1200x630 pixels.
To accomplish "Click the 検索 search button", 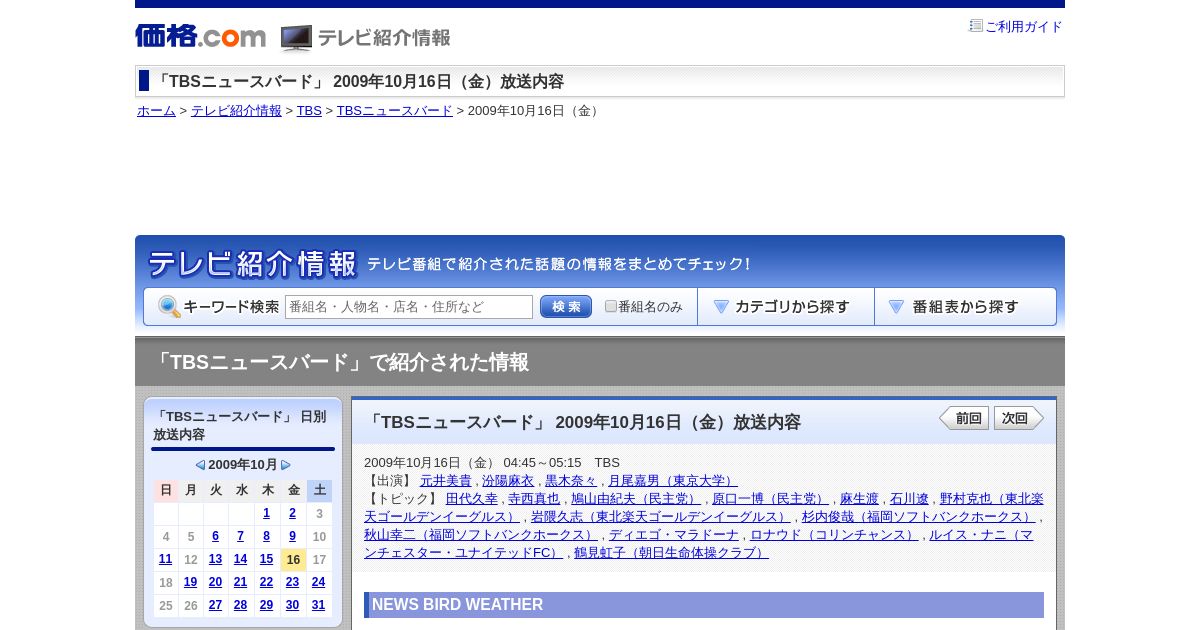I will click(566, 307).
